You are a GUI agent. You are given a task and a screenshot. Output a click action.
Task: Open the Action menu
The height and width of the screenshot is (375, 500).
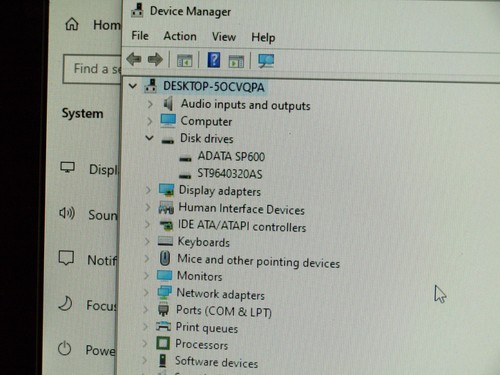180,36
